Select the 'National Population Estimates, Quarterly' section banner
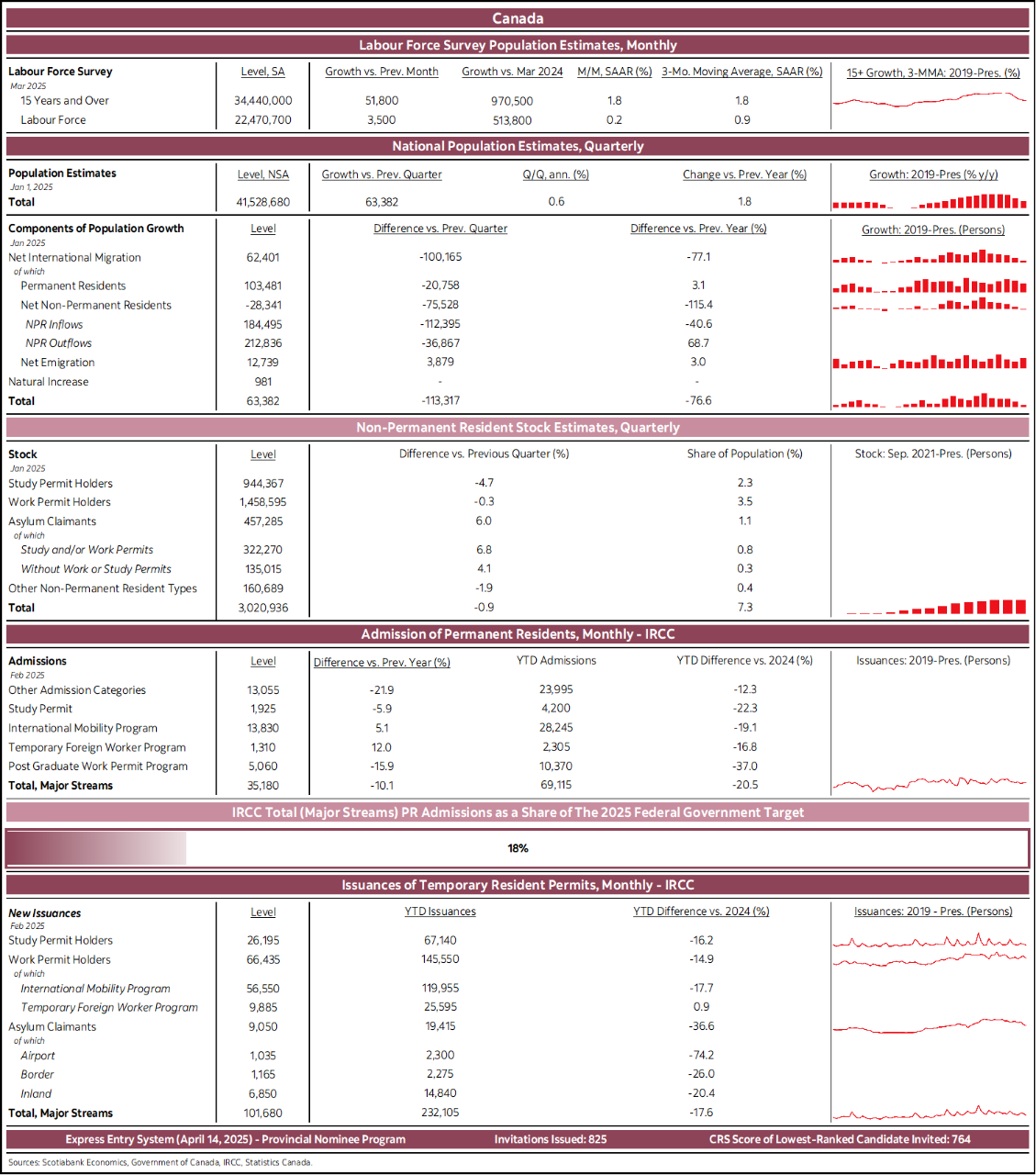The image size is (1036, 1175). pos(518,146)
